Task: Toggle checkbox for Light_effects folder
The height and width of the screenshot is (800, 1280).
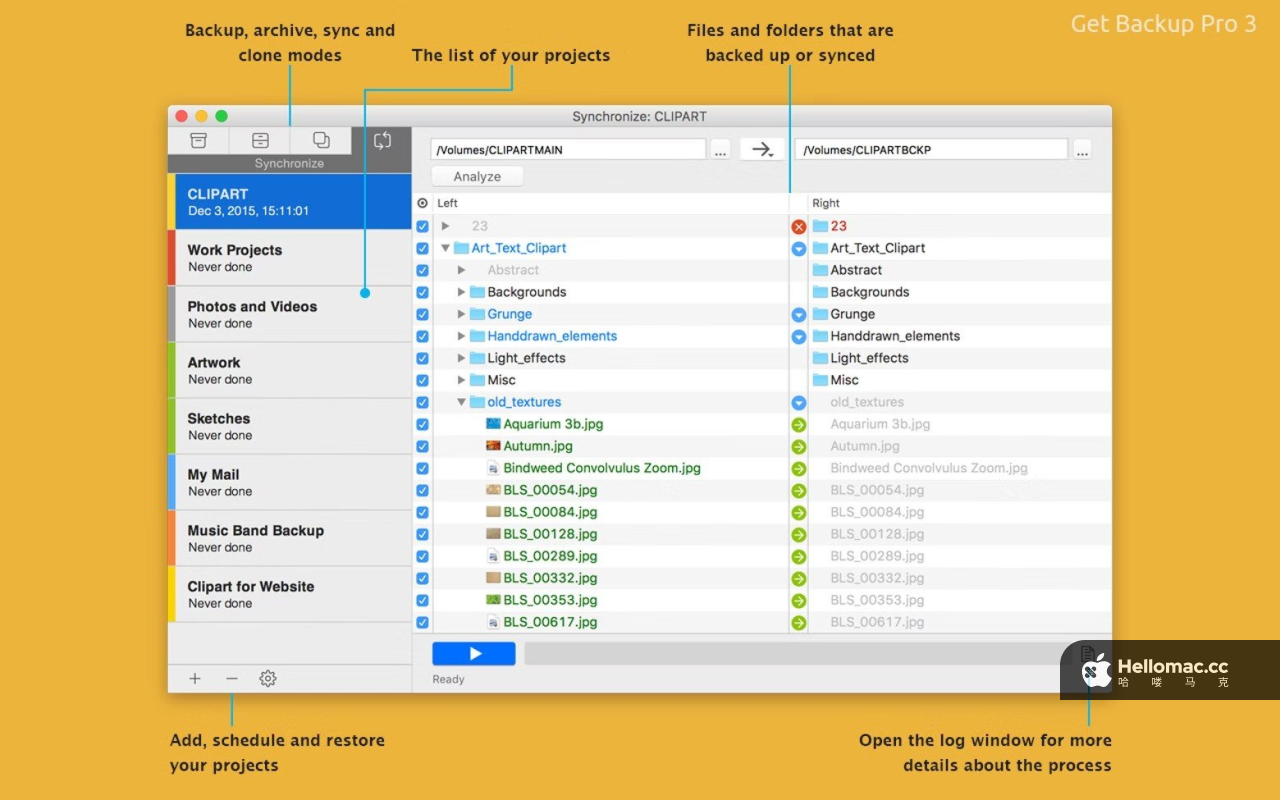Action: [422, 358]
